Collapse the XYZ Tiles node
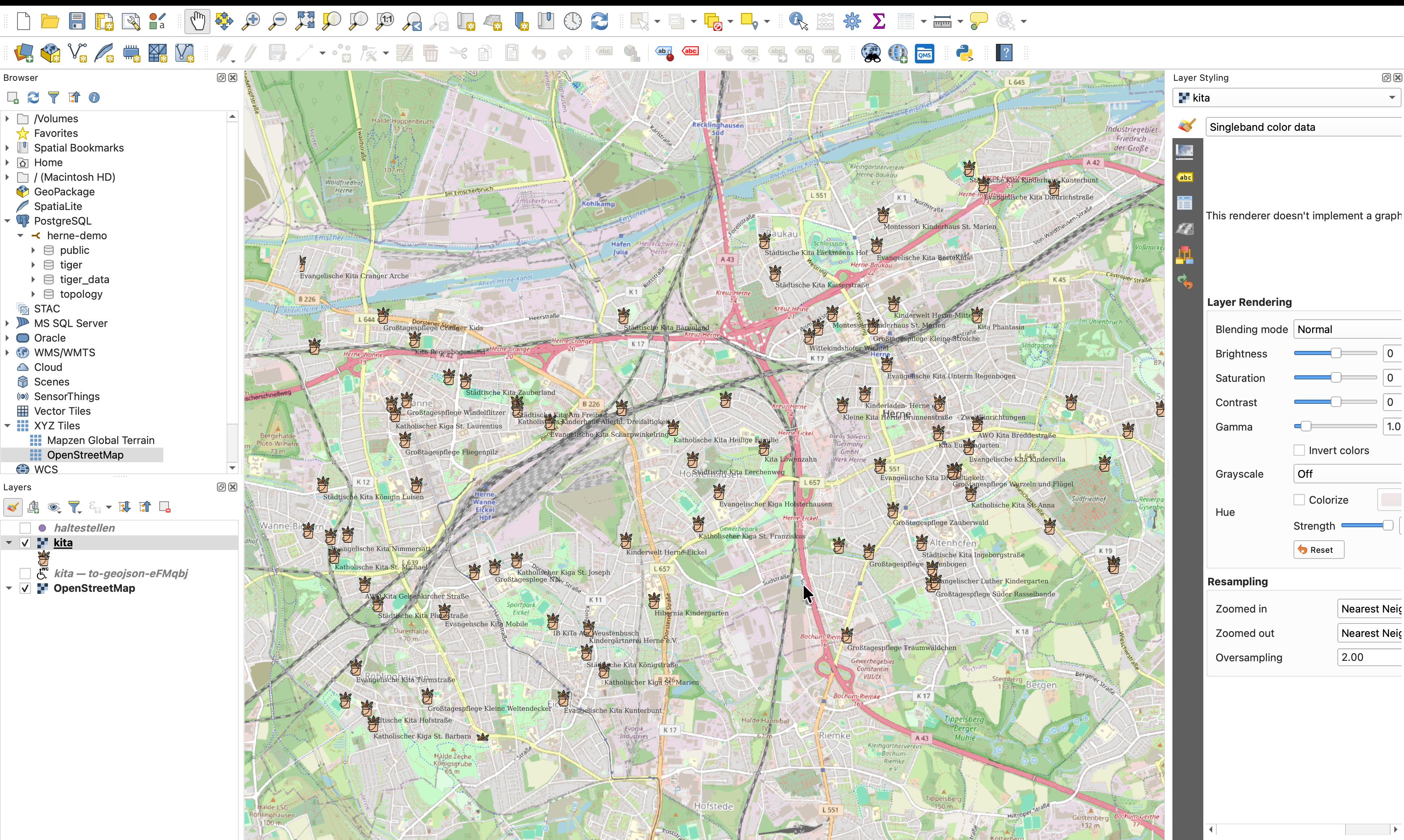Viewport: 1404px width, 840px height. pos(8,426)
